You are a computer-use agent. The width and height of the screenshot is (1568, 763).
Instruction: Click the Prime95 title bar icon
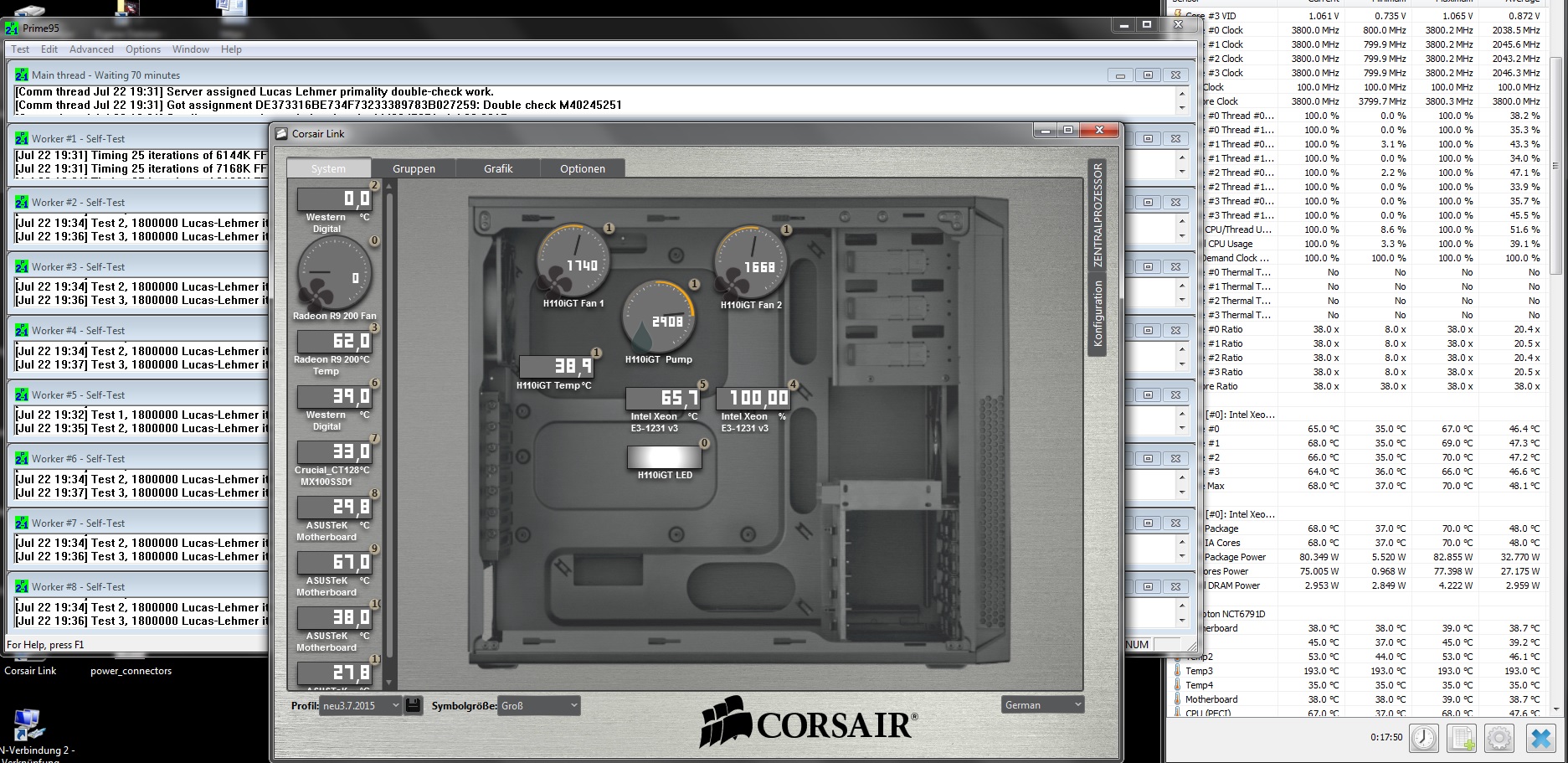coord(12,28)
